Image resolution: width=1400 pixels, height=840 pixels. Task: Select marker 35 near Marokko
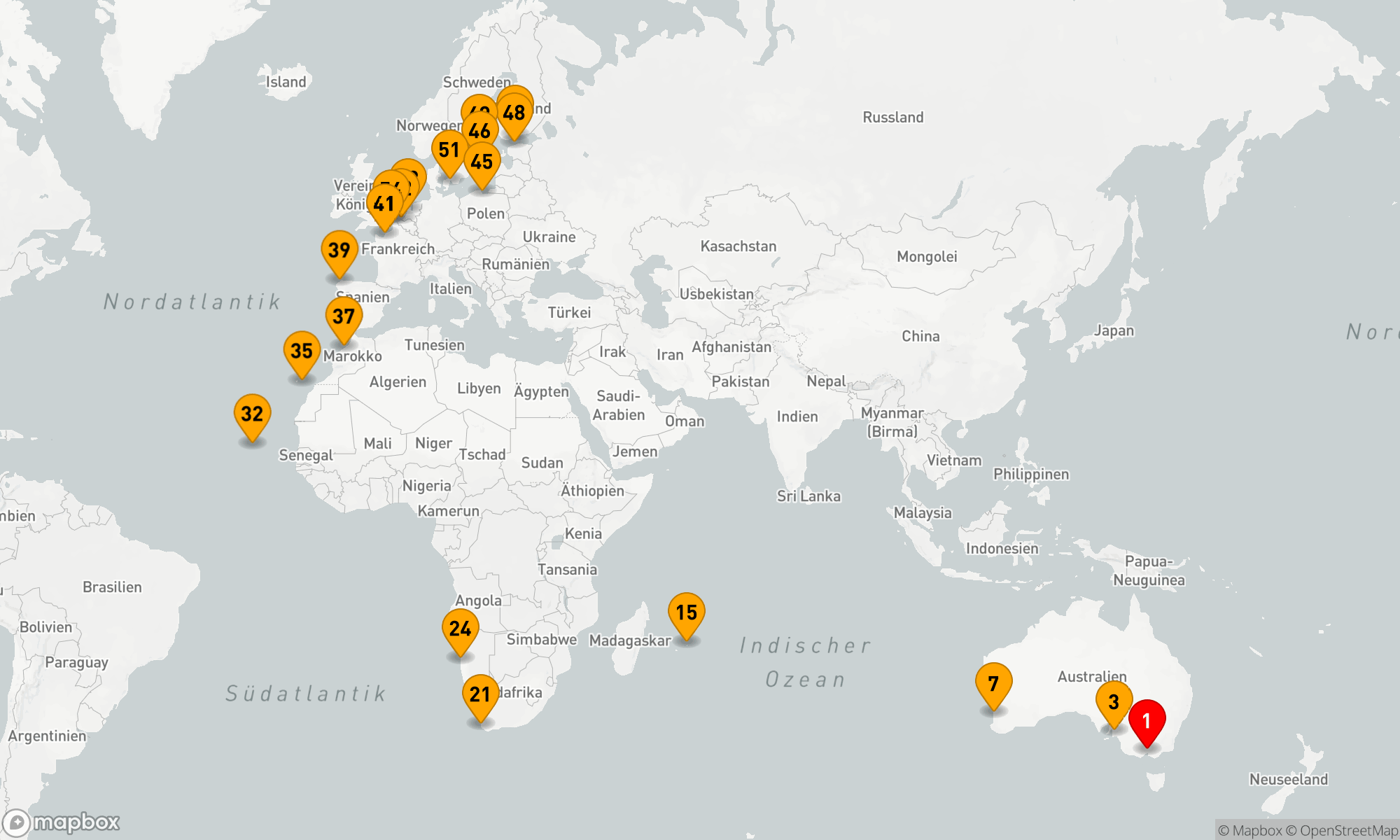click(x=302, y=351)
